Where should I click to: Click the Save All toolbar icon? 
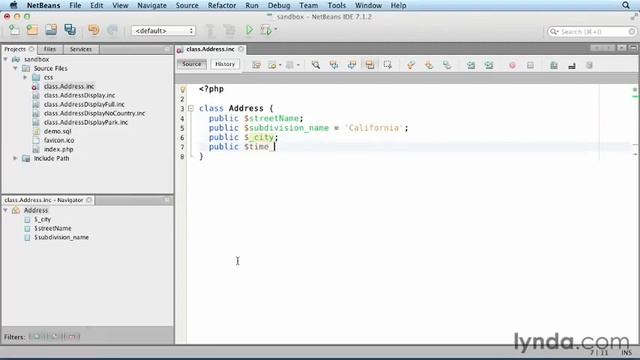point(70,30)
